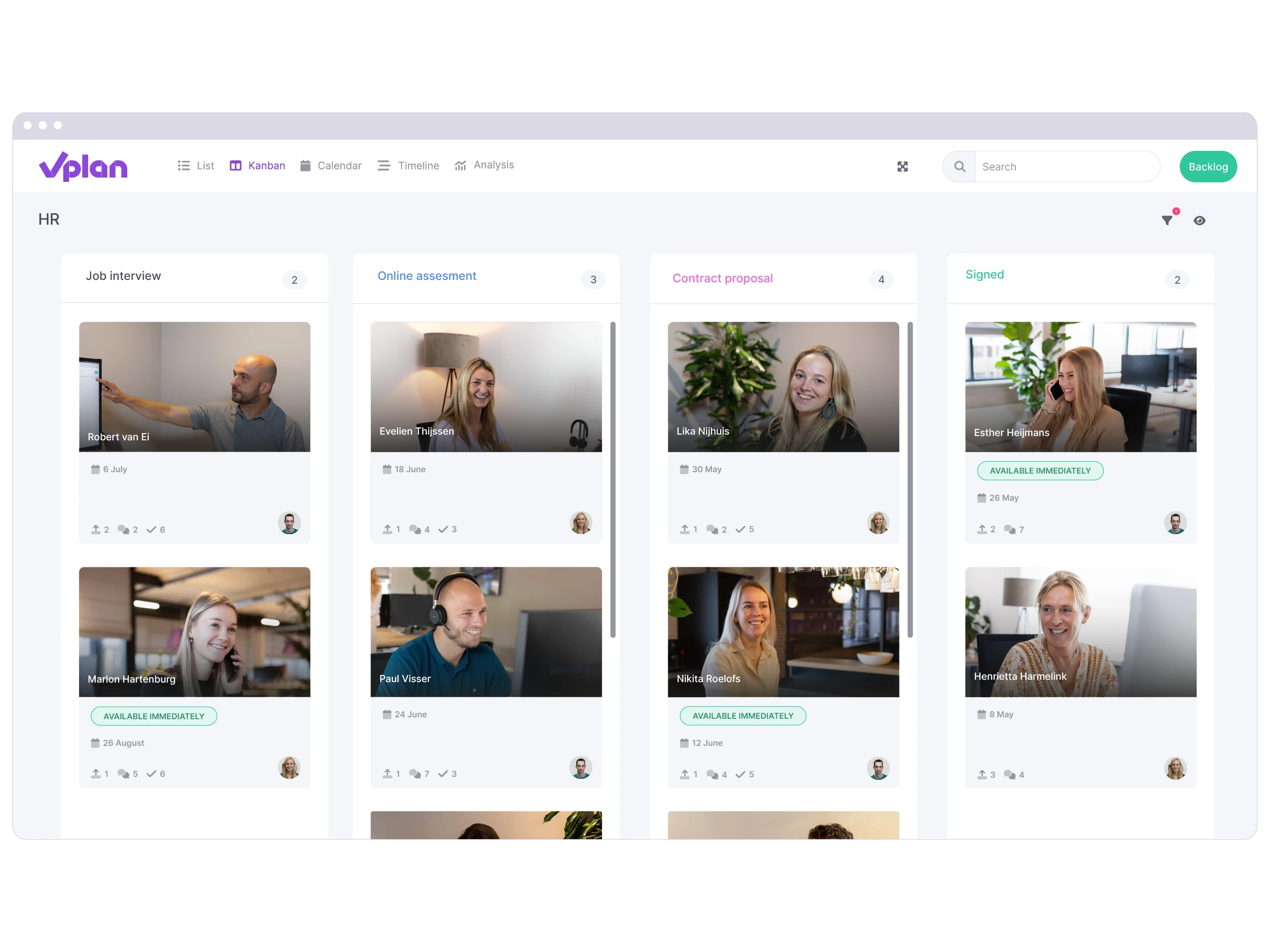
Task: Click the Signed column header
Action: (x=984, y=275)
